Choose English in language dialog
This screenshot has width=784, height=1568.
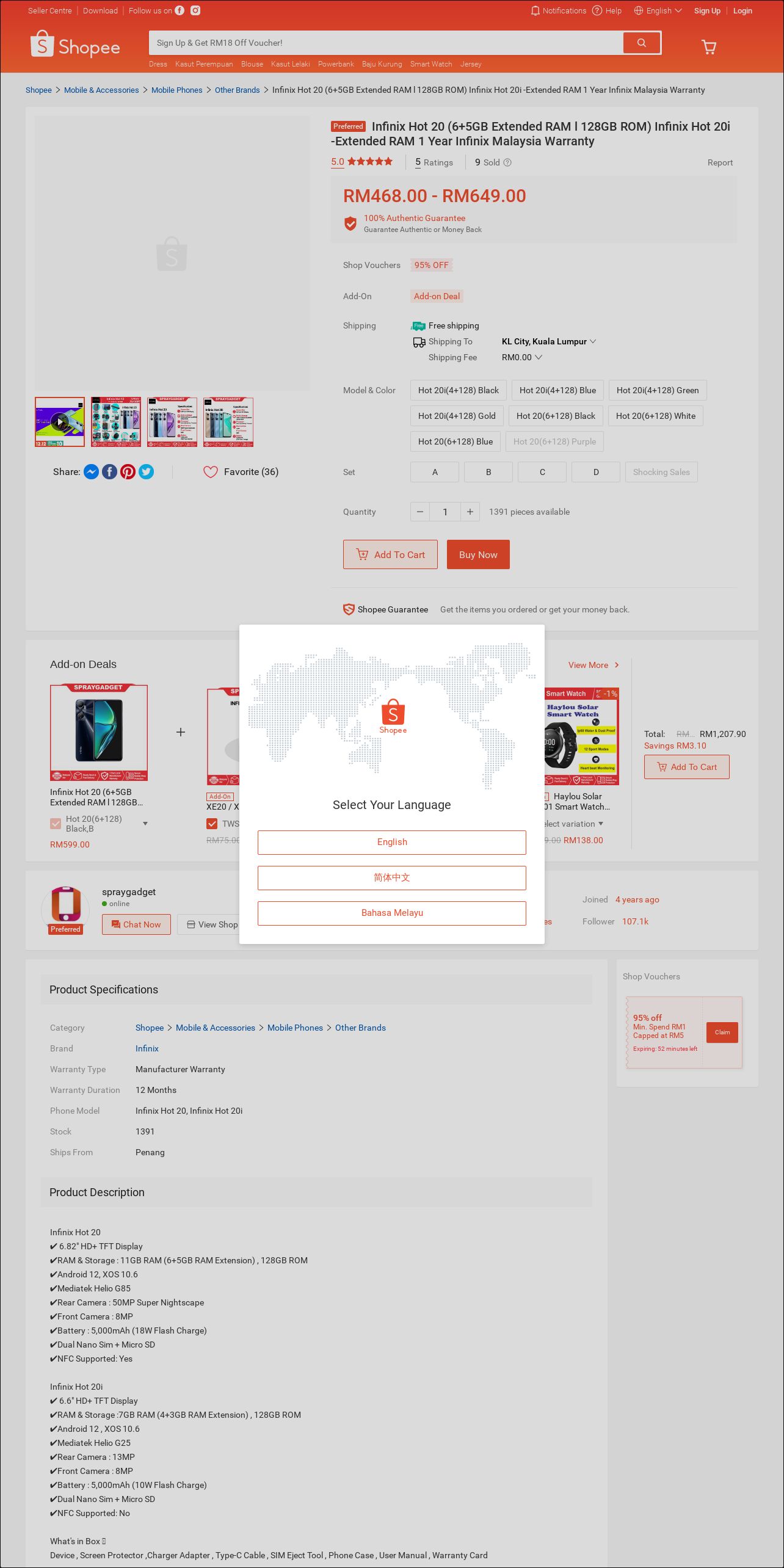pos(392,842)
